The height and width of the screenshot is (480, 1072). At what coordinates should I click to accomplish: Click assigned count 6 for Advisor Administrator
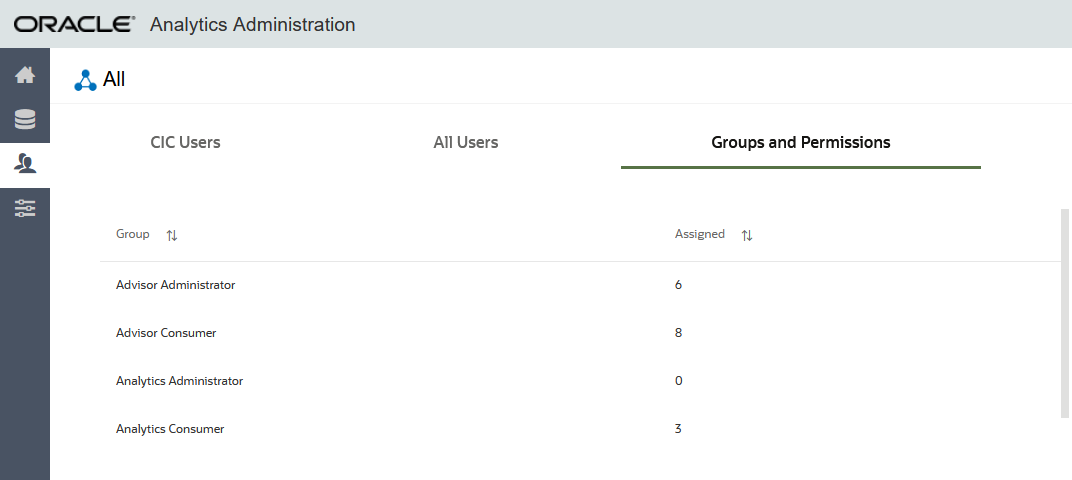click(678, 285)
